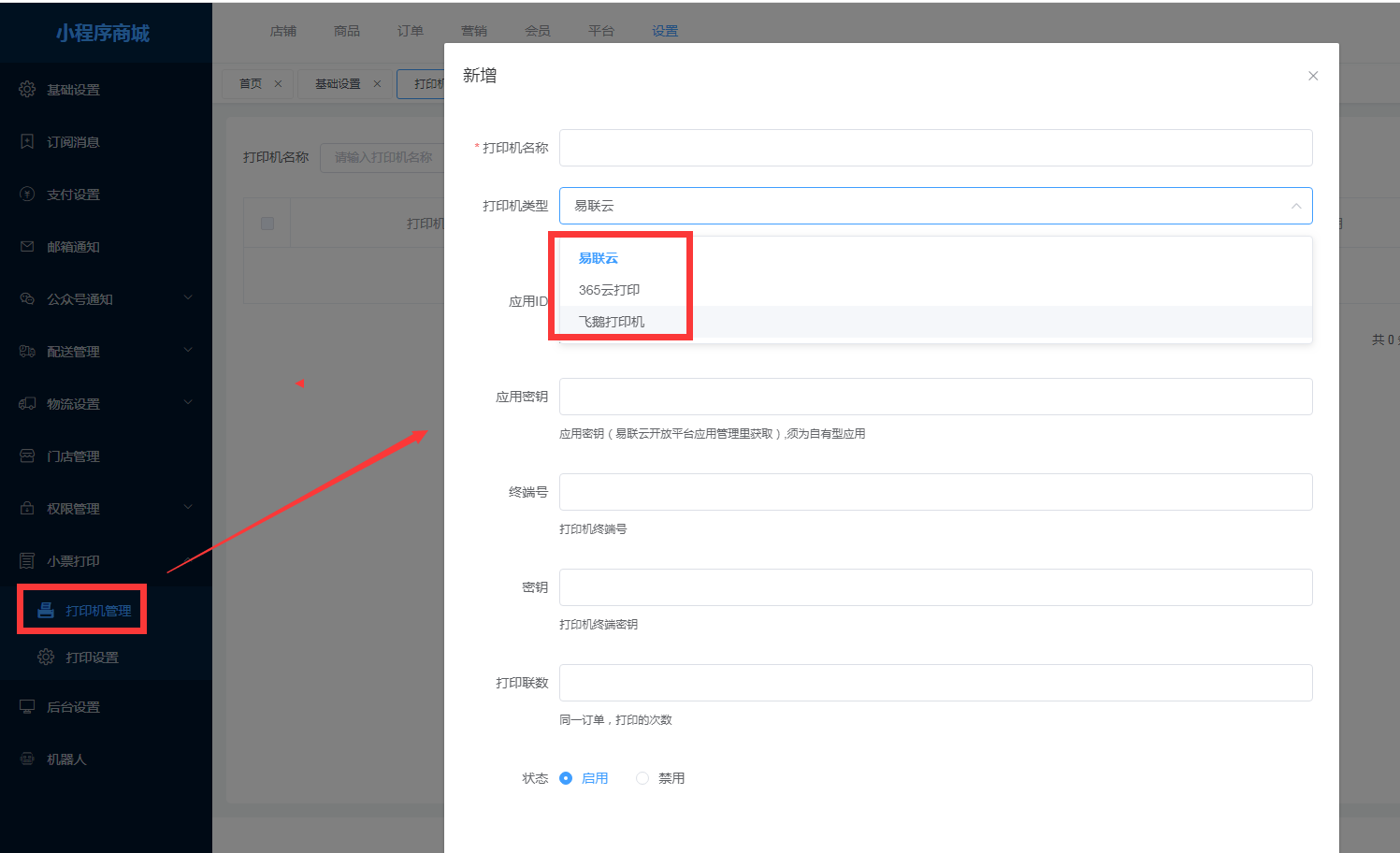1400x853 pixels.
Task: Open the 订单 top menu
Action: (x=411, y=31)
